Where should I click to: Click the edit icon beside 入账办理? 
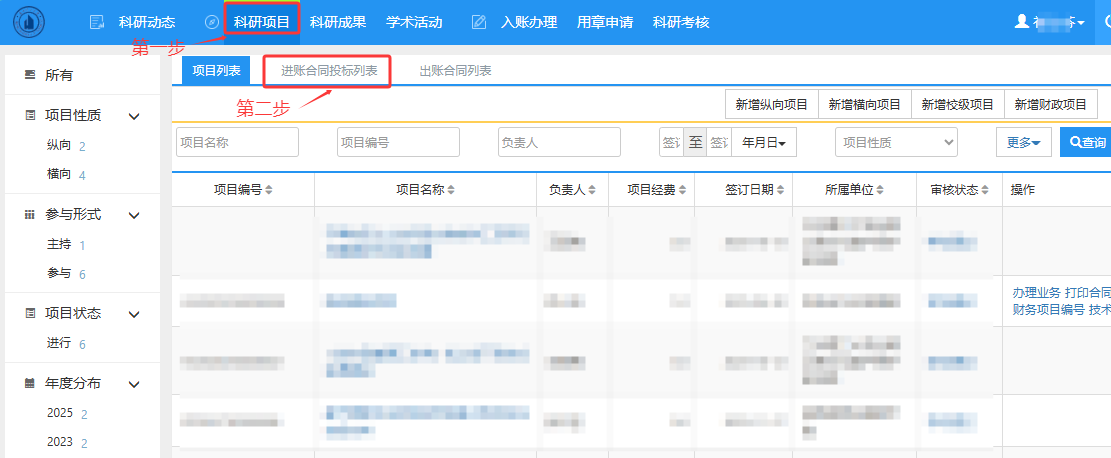(x=479, y=22)
